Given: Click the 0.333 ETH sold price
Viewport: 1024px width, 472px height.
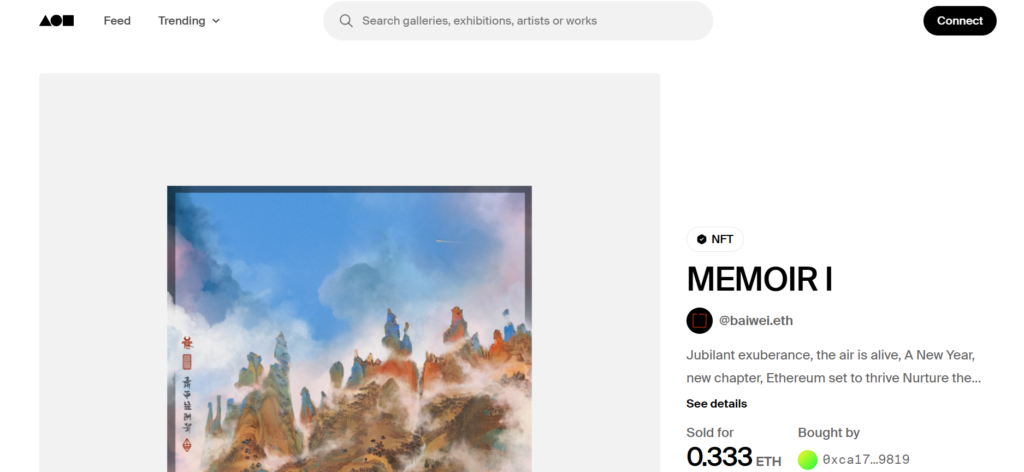Looking at the screenshot, I should (733, 458).
